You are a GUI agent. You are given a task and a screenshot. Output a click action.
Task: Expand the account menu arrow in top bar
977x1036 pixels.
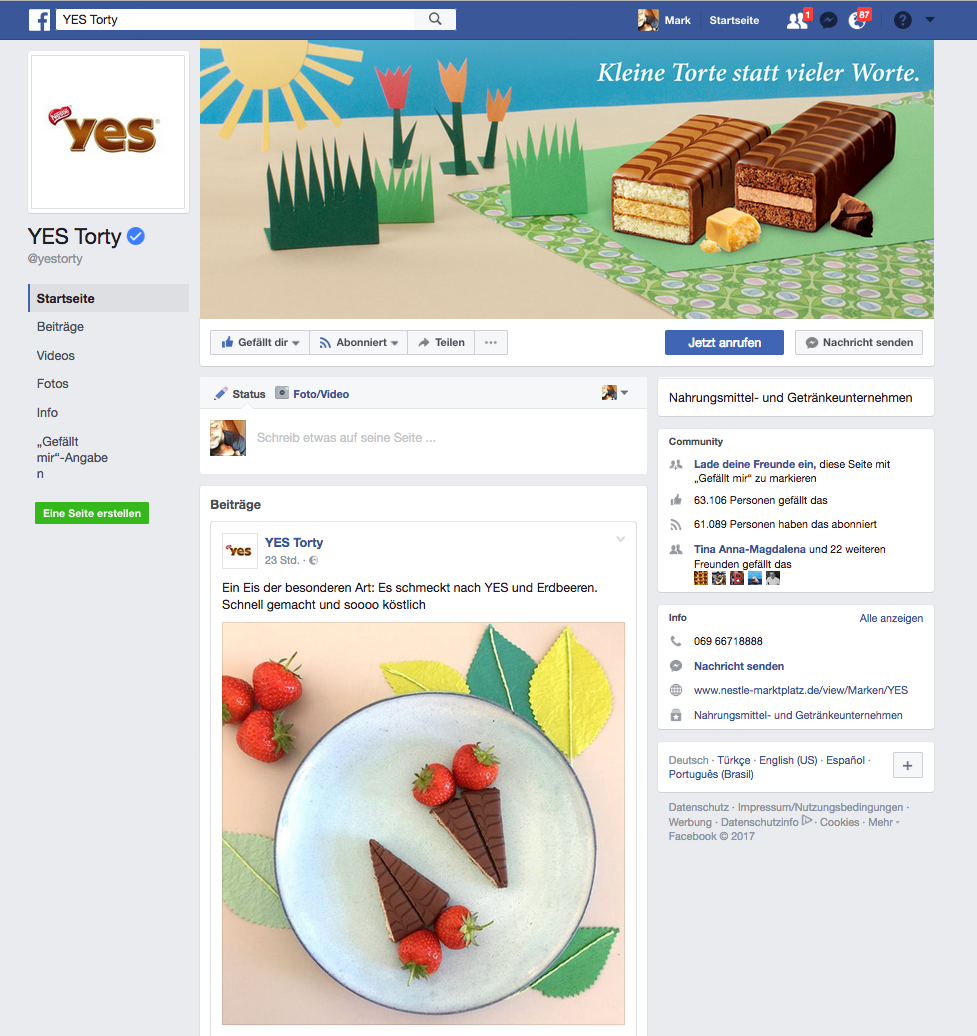(x=930, y=20)
